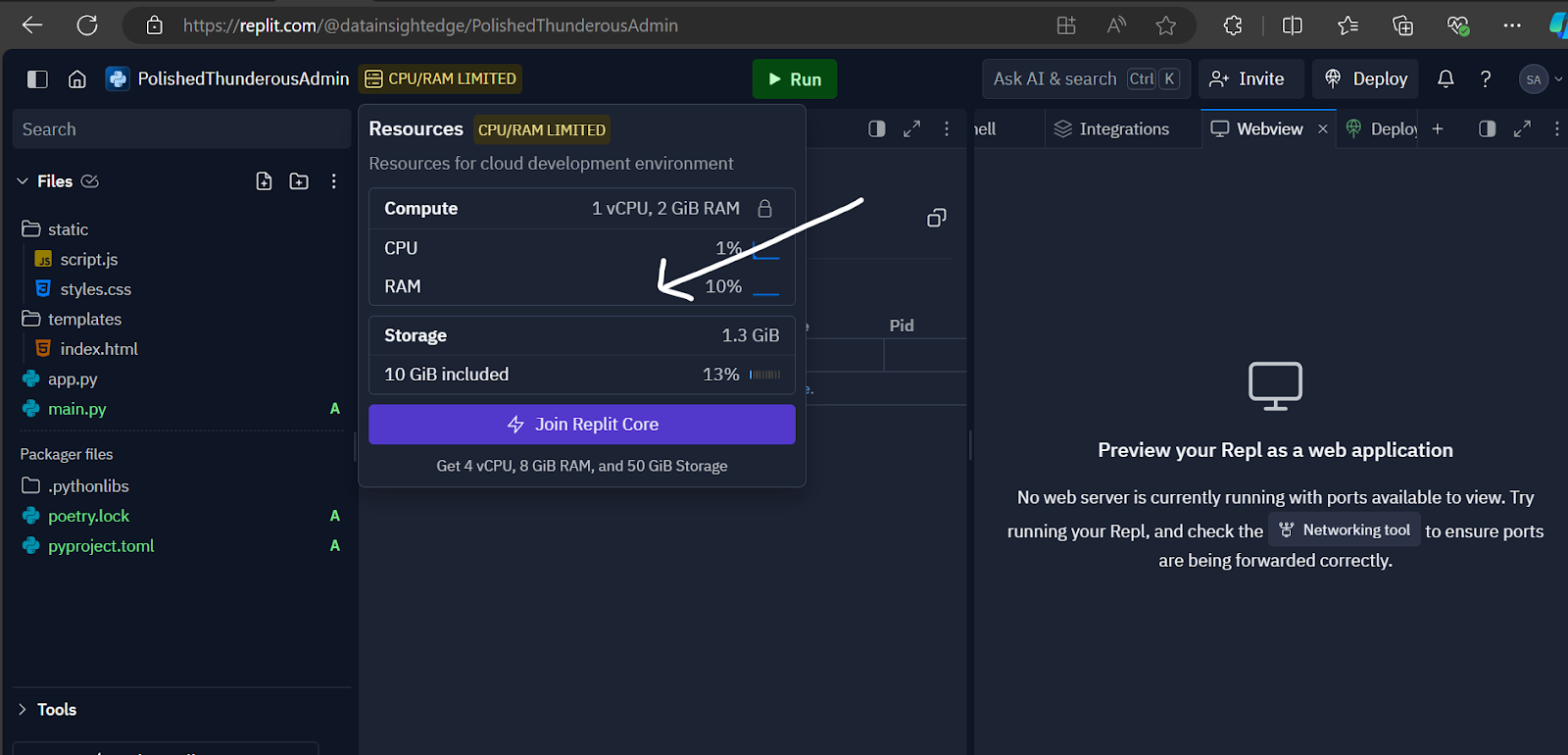Open middle pane more options
The image size is (1568, 755).
pos(947,128)
